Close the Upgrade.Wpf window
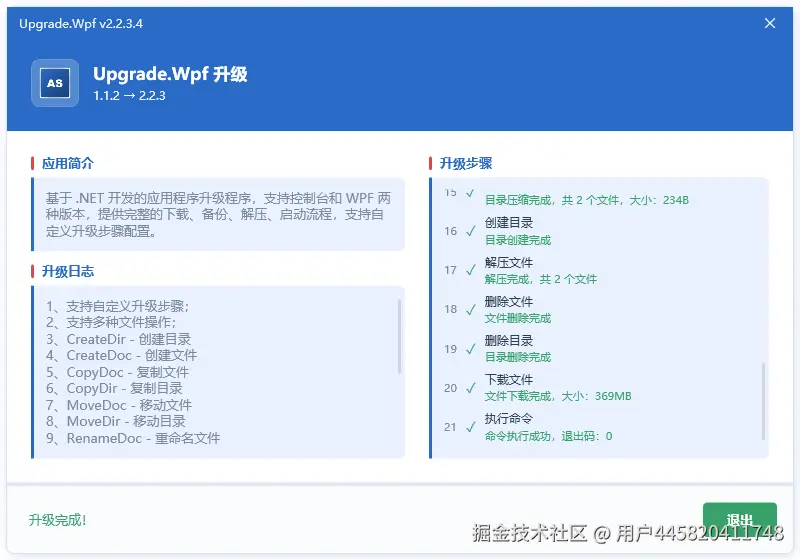800x560 pixels. coord(770,23)
